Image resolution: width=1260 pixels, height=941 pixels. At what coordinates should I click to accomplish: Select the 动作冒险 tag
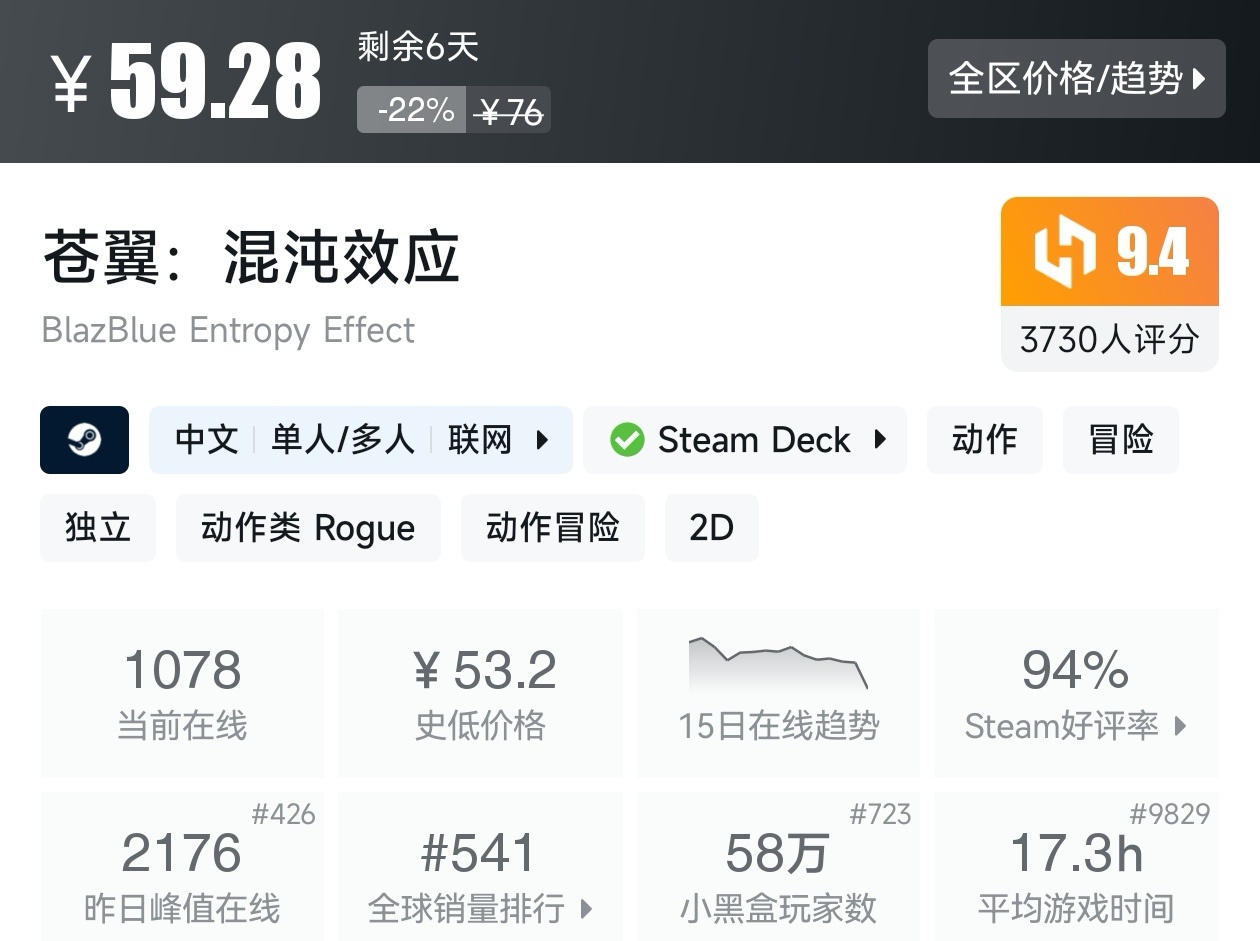pyautogui.click(x=552, y=527)
